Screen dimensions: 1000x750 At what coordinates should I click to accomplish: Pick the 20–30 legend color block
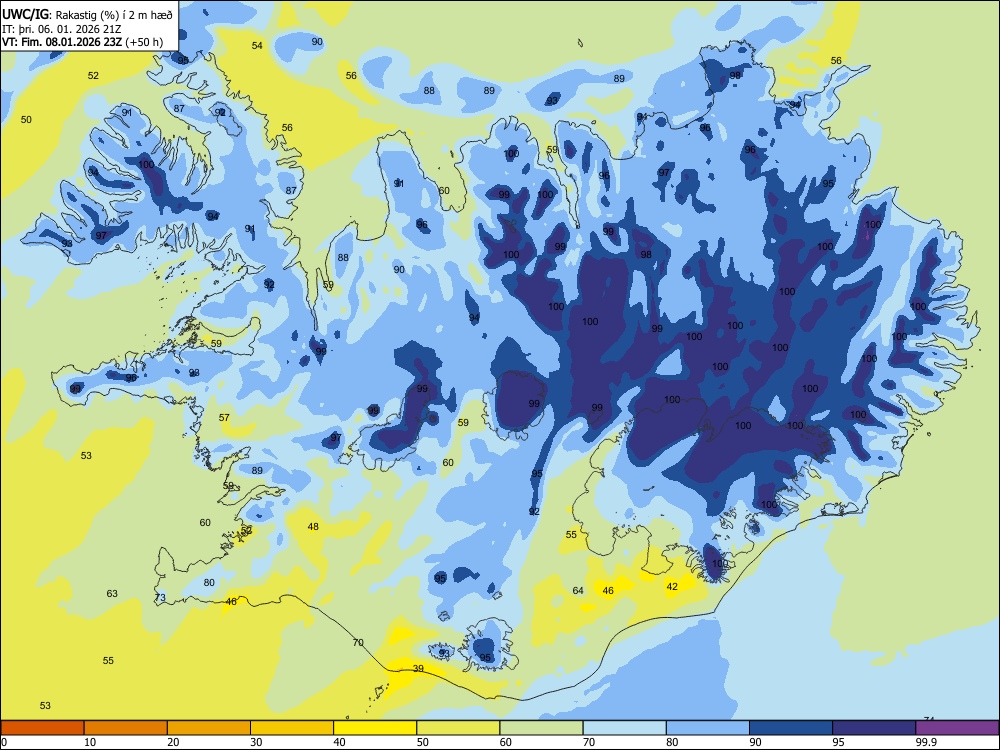pyautogui.click(x=209, y=728)
